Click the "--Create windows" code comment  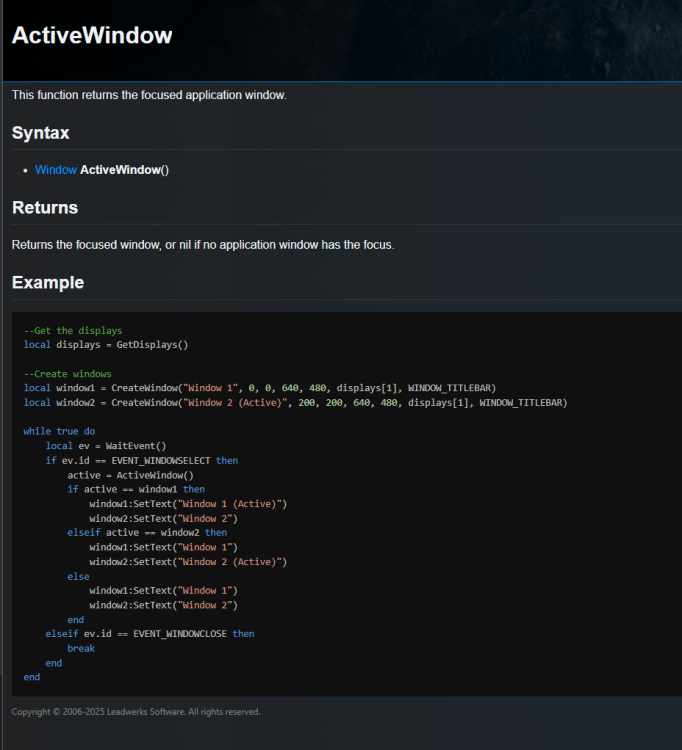pos(68,374)
